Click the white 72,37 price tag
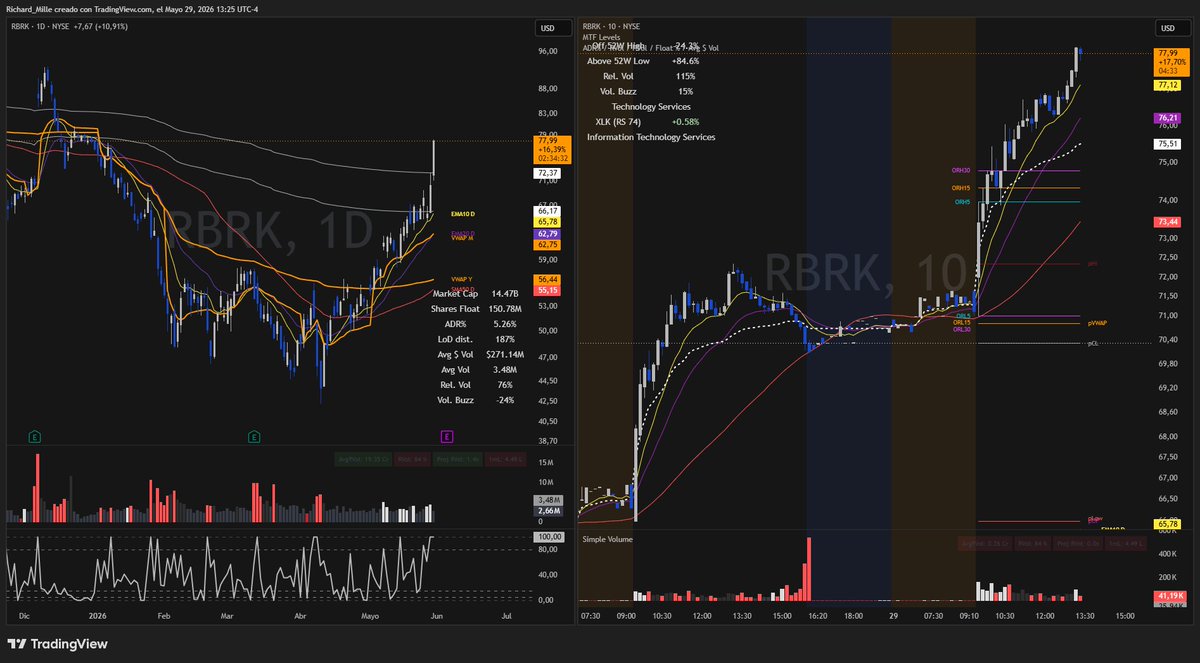Viewport: 1200px width, 663px height. click(547, 173)
